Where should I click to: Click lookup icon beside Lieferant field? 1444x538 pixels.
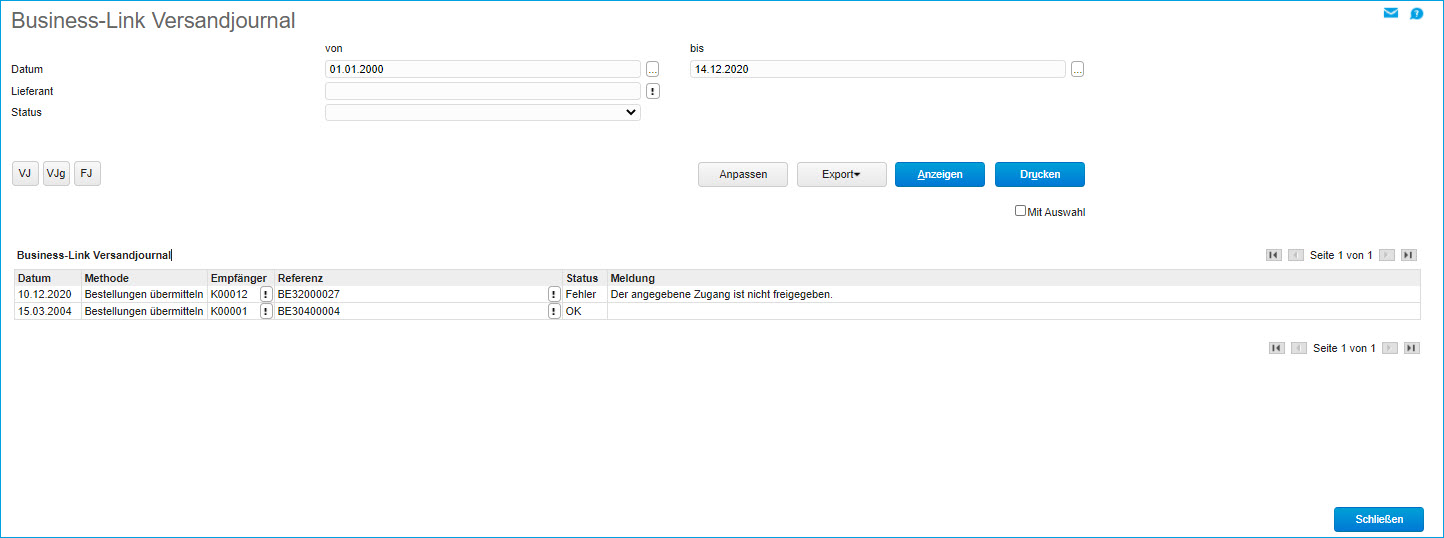coord(652,91)
